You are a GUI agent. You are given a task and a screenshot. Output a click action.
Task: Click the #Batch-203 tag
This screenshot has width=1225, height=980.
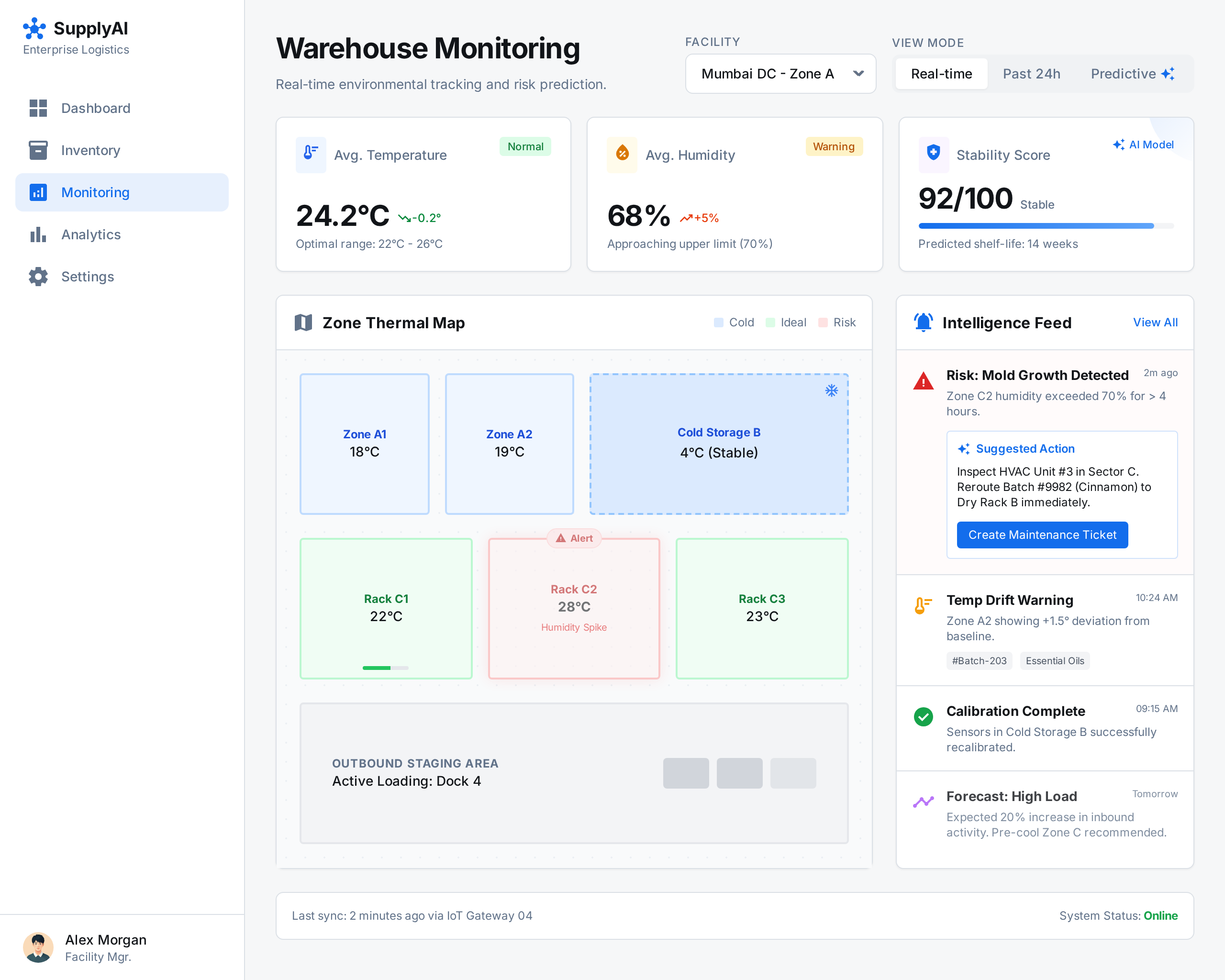(x=979, y=661)
